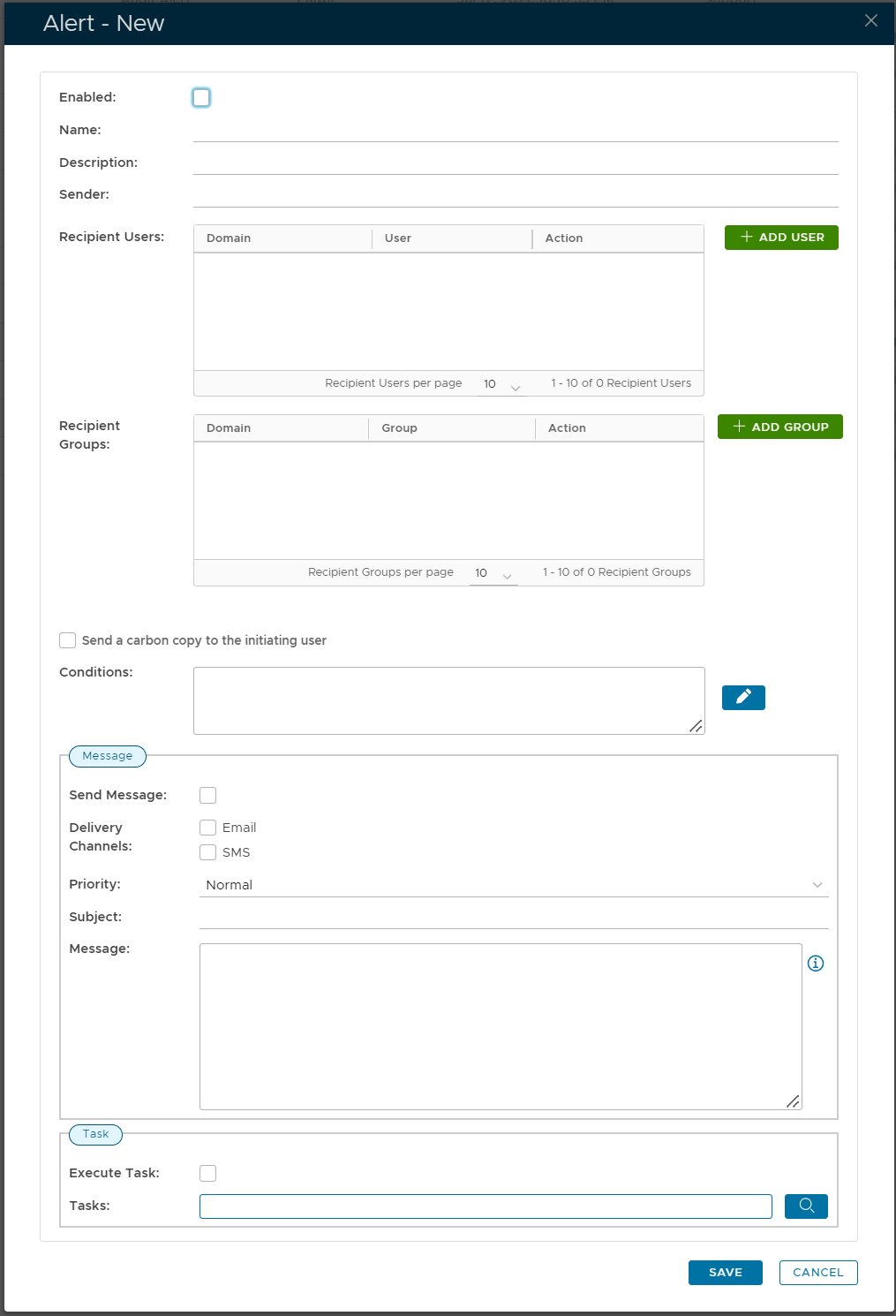Click the info icon beside Message box
Screen dimensions: 896x1316
click(816, 964)
